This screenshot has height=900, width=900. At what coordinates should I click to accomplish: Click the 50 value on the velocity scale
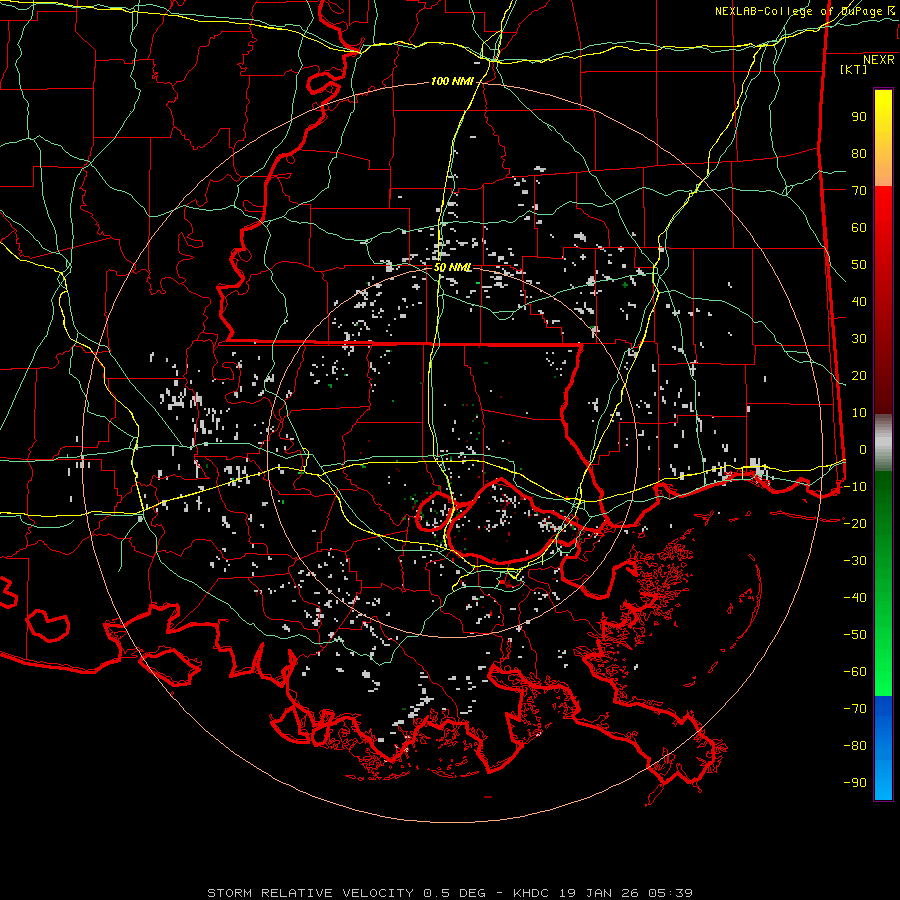point(859,265)
